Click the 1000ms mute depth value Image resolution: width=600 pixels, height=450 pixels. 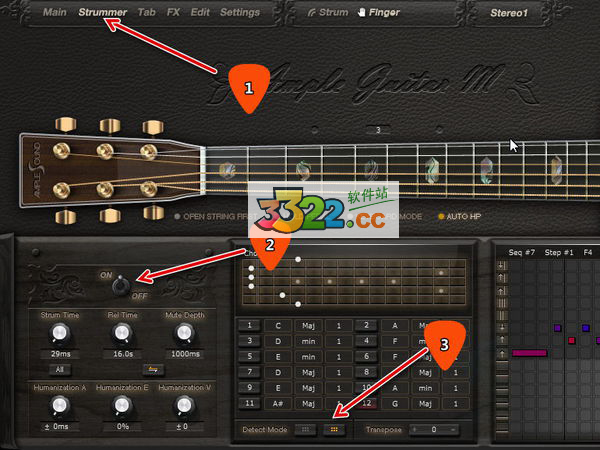pyautogui.click(x=185, y=354)
